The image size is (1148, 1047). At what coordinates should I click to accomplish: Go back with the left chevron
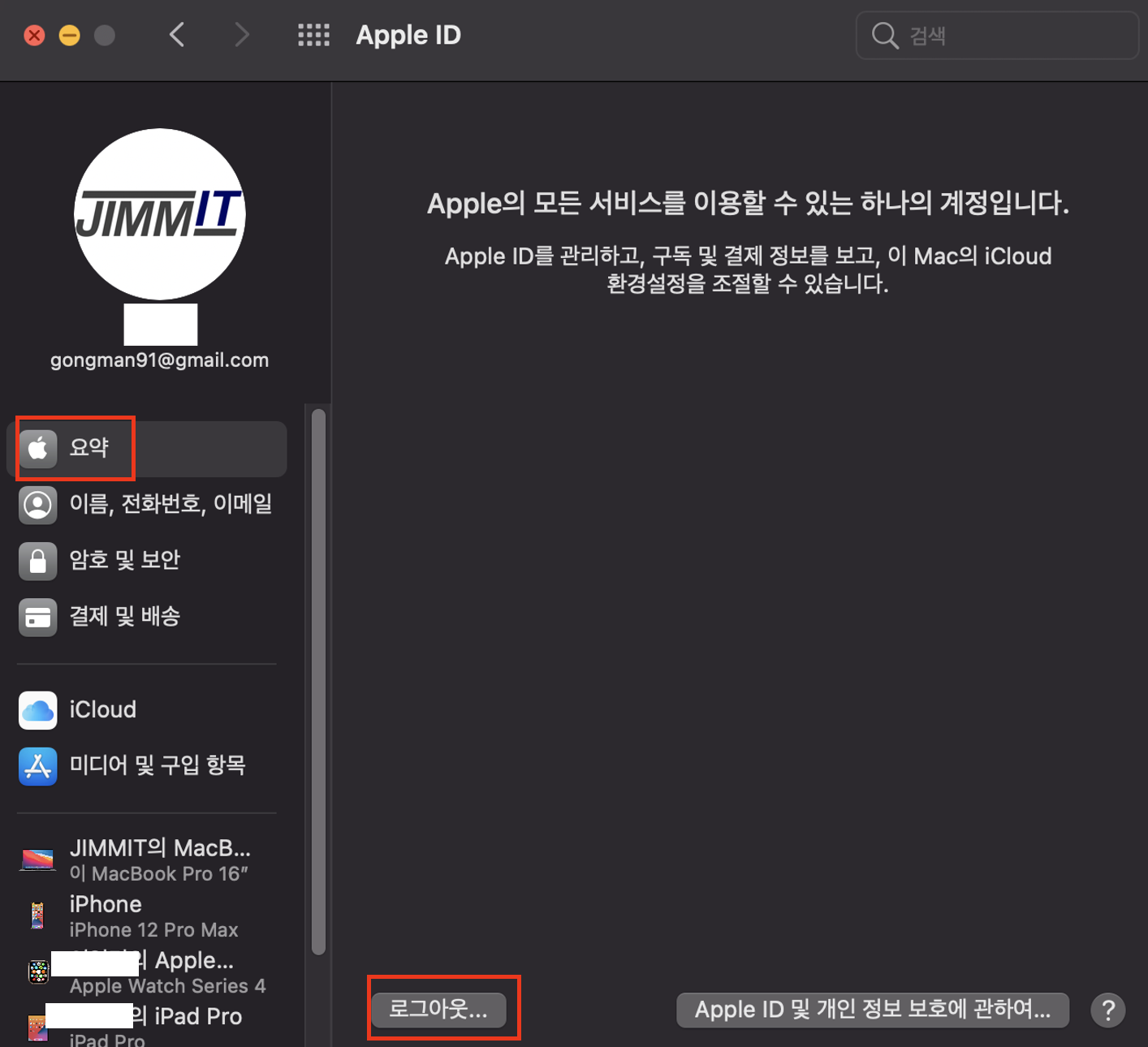coord(177,35)
